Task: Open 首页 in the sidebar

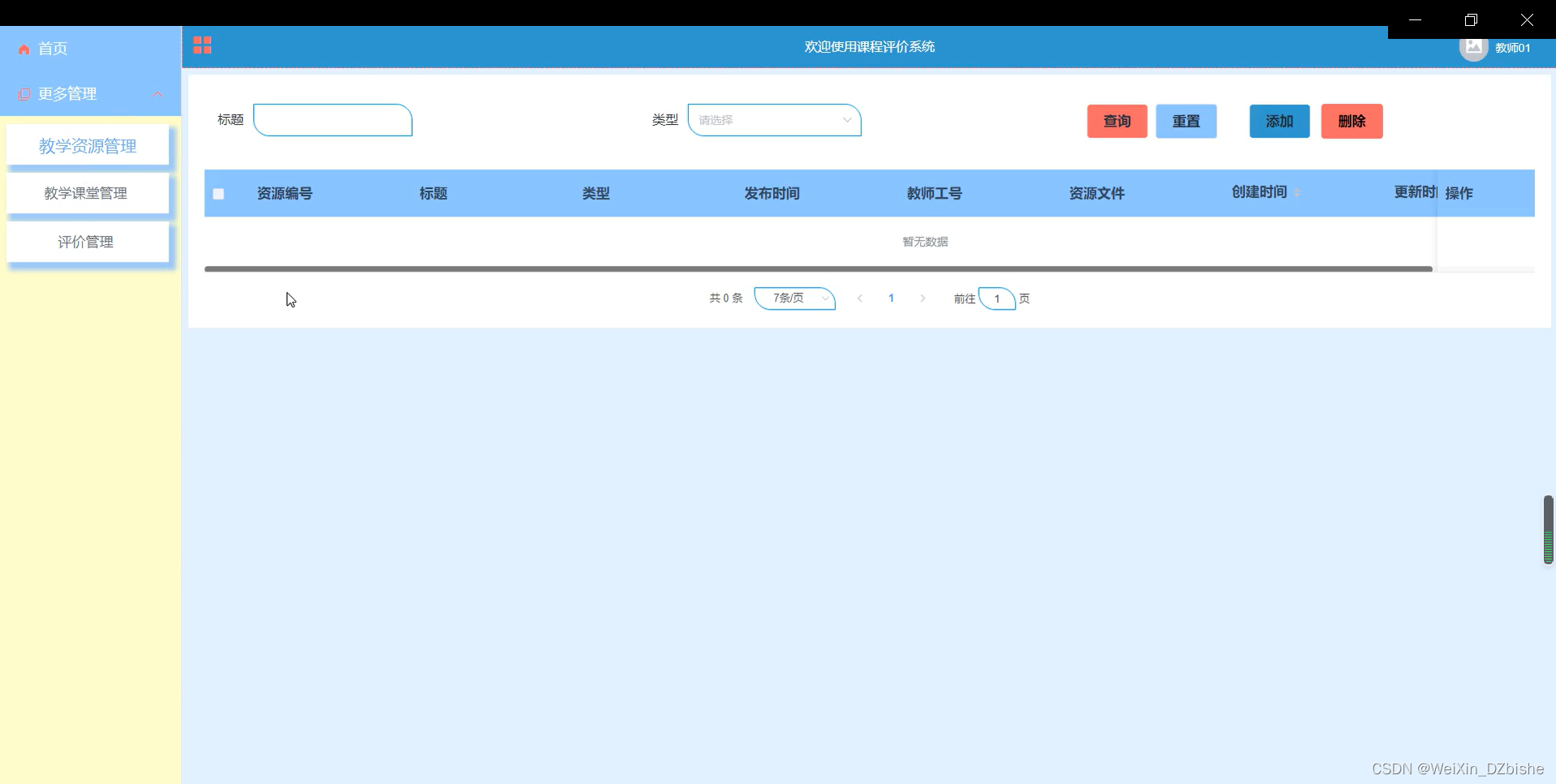Action: click(53, 49)
